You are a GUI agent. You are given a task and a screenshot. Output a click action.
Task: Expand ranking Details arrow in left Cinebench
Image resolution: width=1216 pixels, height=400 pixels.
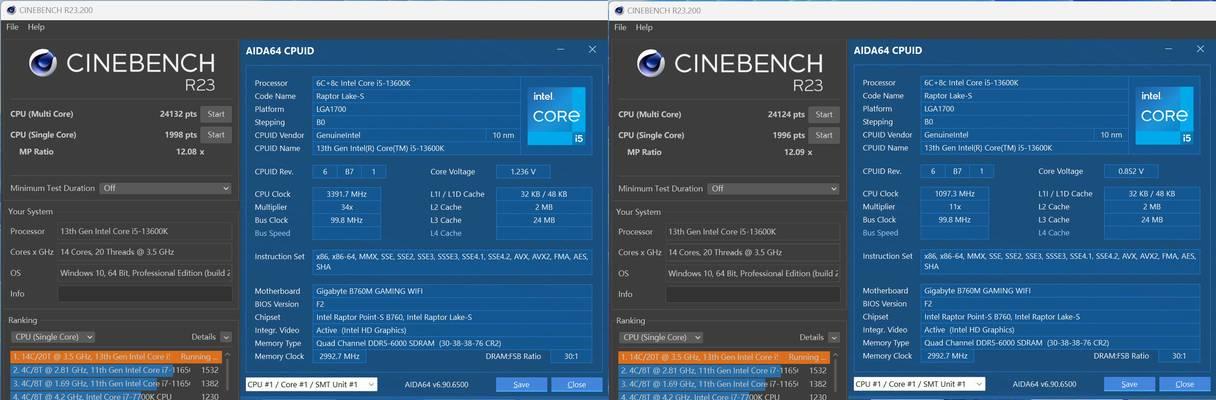coord(226,337)
